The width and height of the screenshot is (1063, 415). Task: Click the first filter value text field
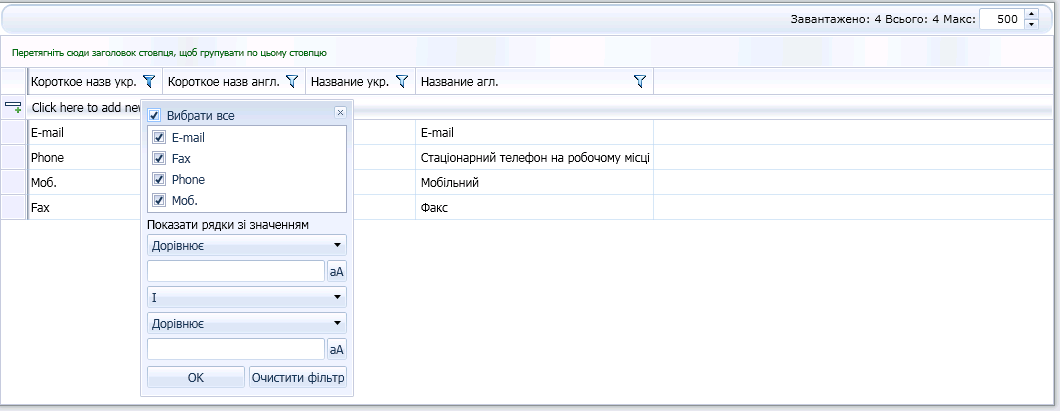click(x=236, y=271)
